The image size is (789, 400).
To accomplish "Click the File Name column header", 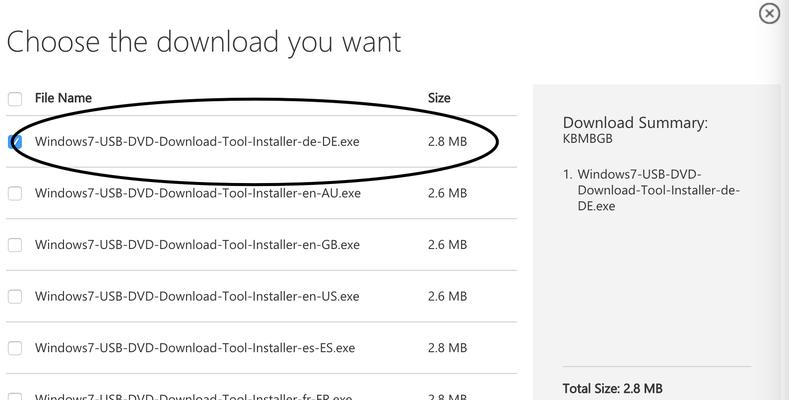I will click(x=63, y=98).
